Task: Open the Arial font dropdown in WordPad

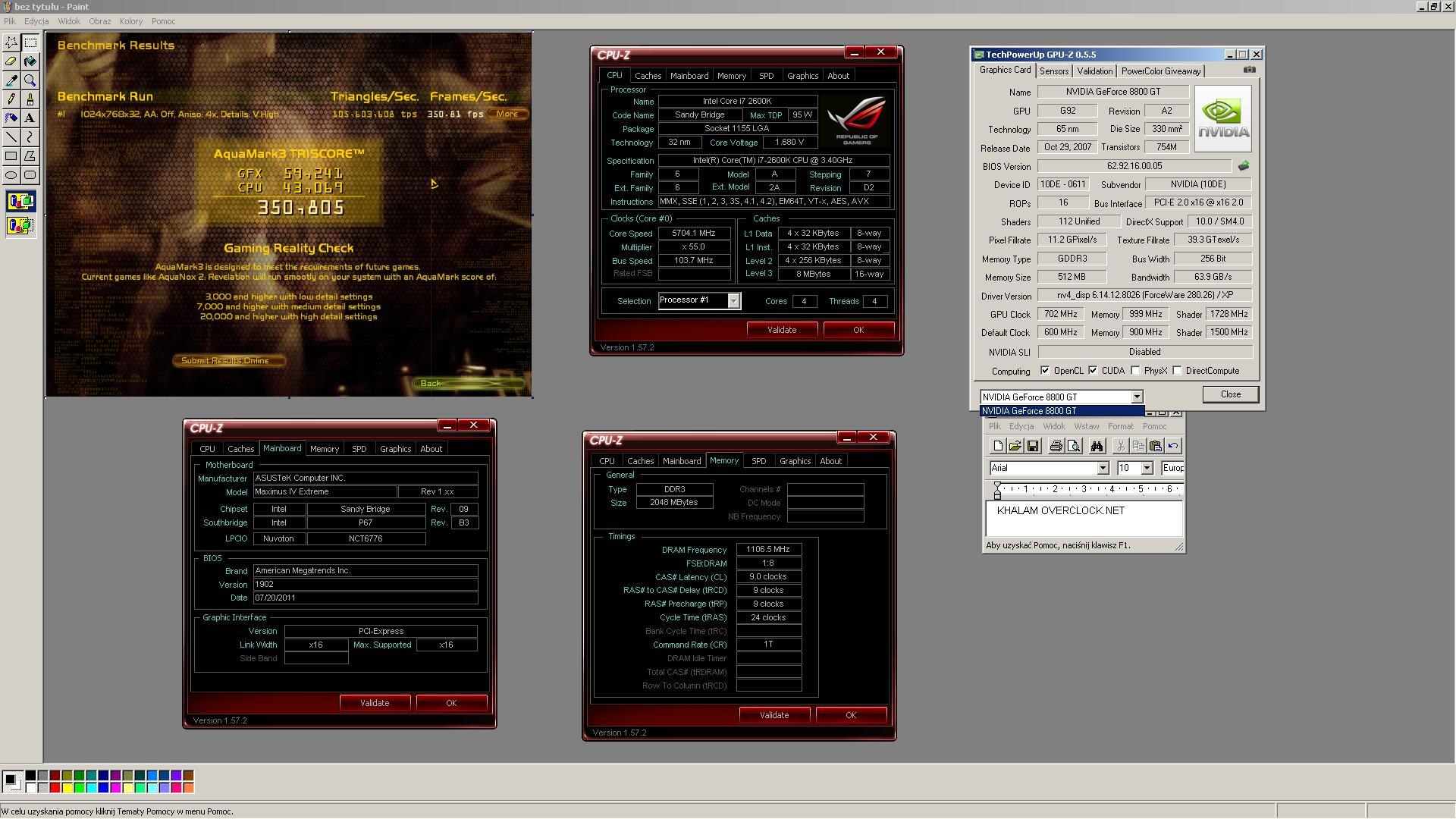Action: [x=1103, y=469]
